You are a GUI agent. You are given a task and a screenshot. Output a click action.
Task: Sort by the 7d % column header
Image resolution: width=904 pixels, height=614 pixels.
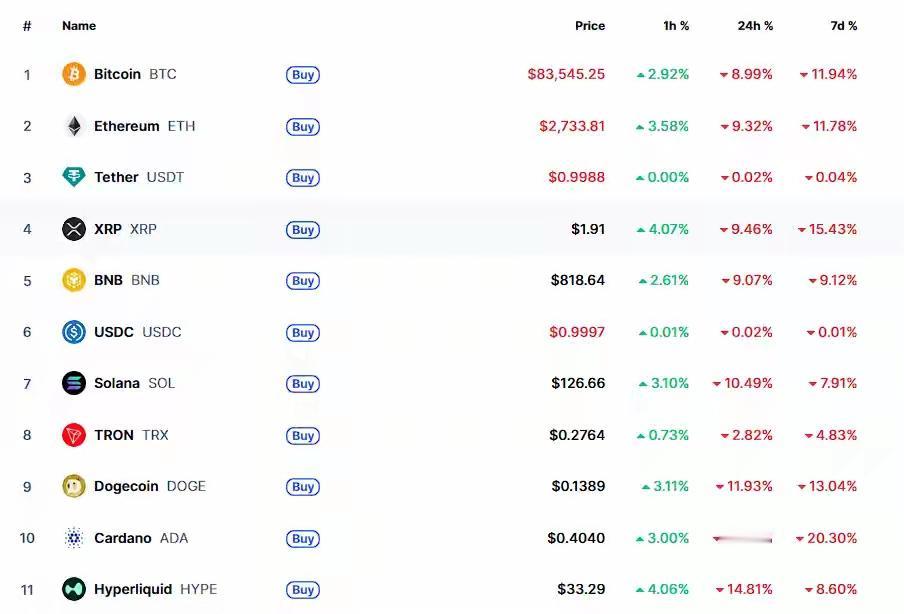coord(844,26)
